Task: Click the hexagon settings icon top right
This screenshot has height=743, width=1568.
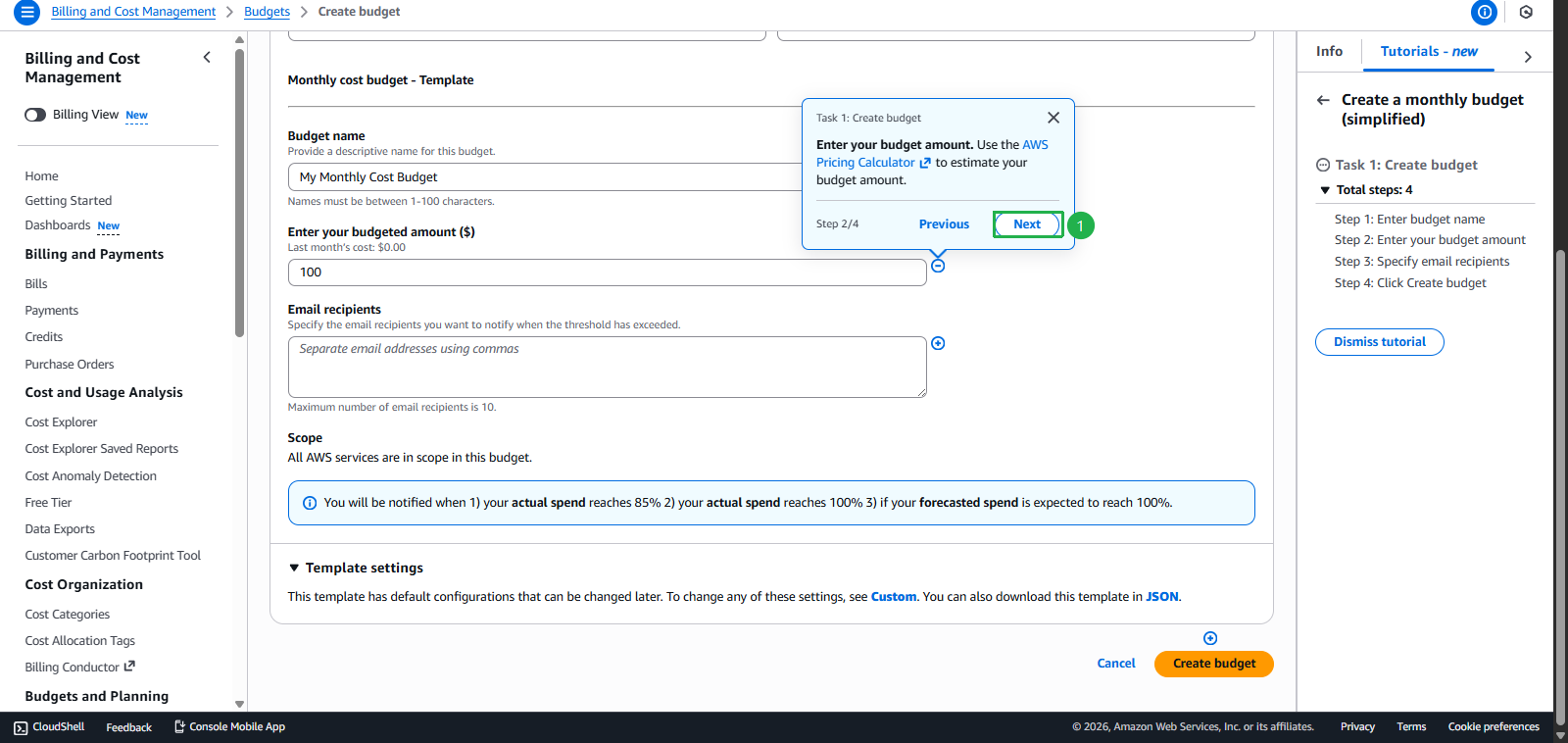Action: [1526, 12]
